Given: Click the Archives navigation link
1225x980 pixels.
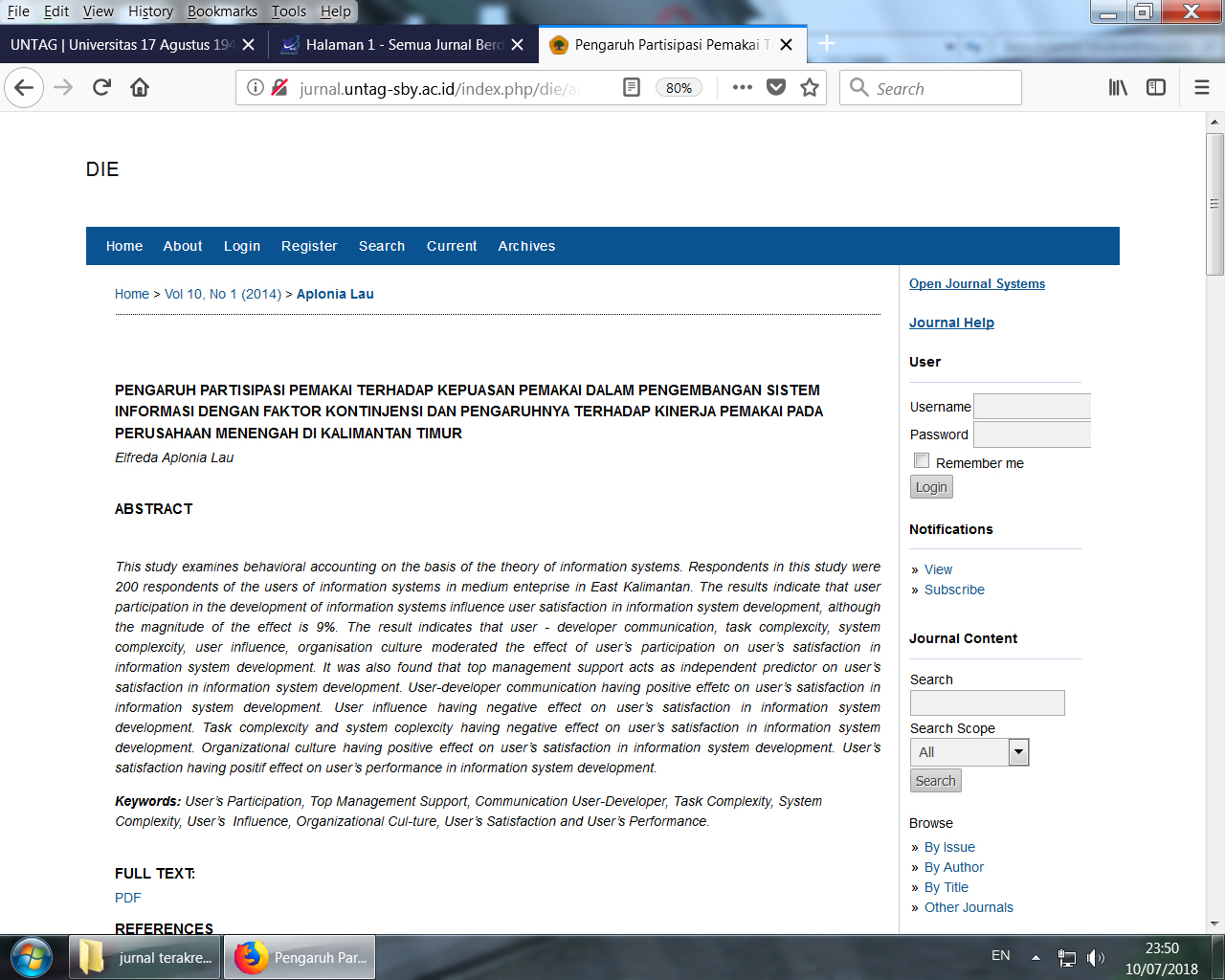Looking at the screenshot, I should coord(526,246).
